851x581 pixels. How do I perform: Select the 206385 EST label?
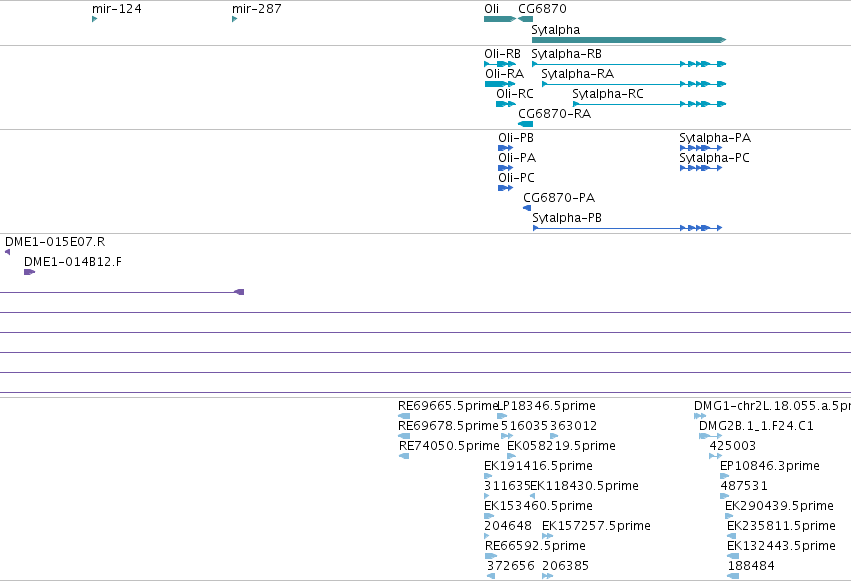(x=565, y=566)
